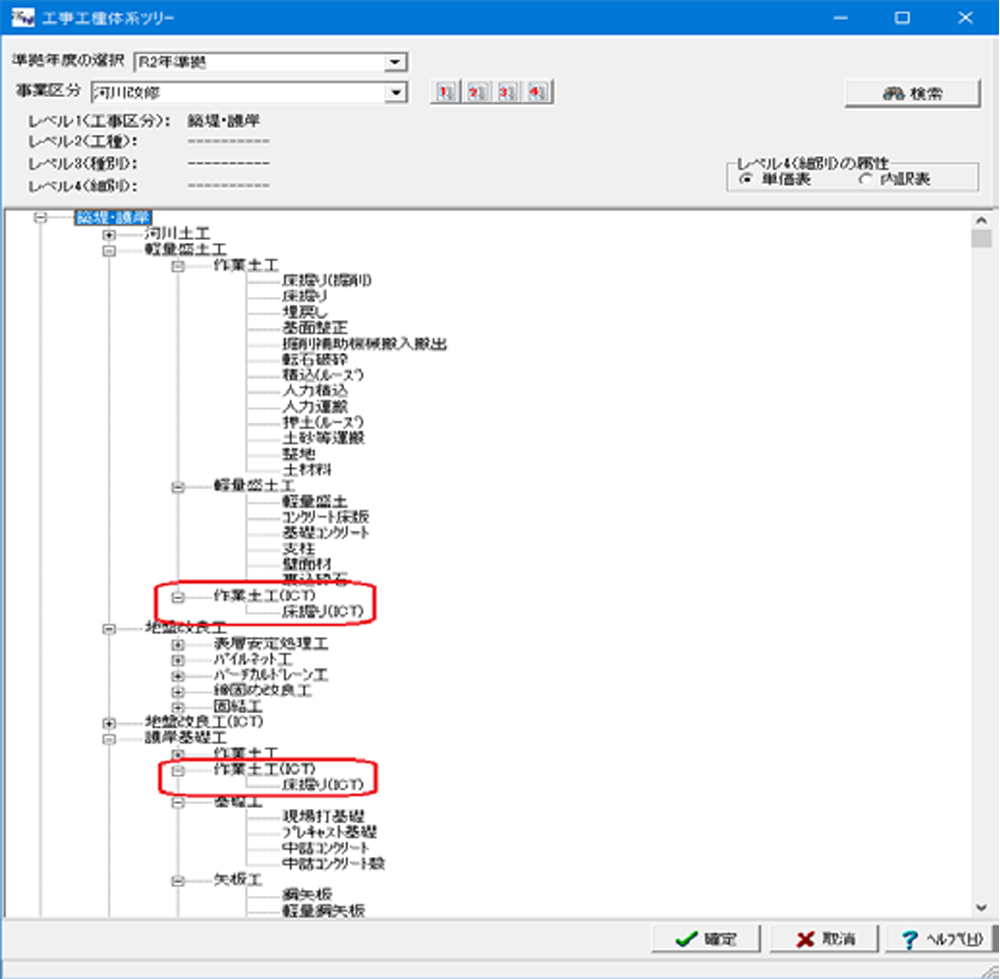Image resolution: width=1000 pixels, height=979 pixels.
Task: Click the level 1 expand toolbar icon
Action: (x=446, y=92)
